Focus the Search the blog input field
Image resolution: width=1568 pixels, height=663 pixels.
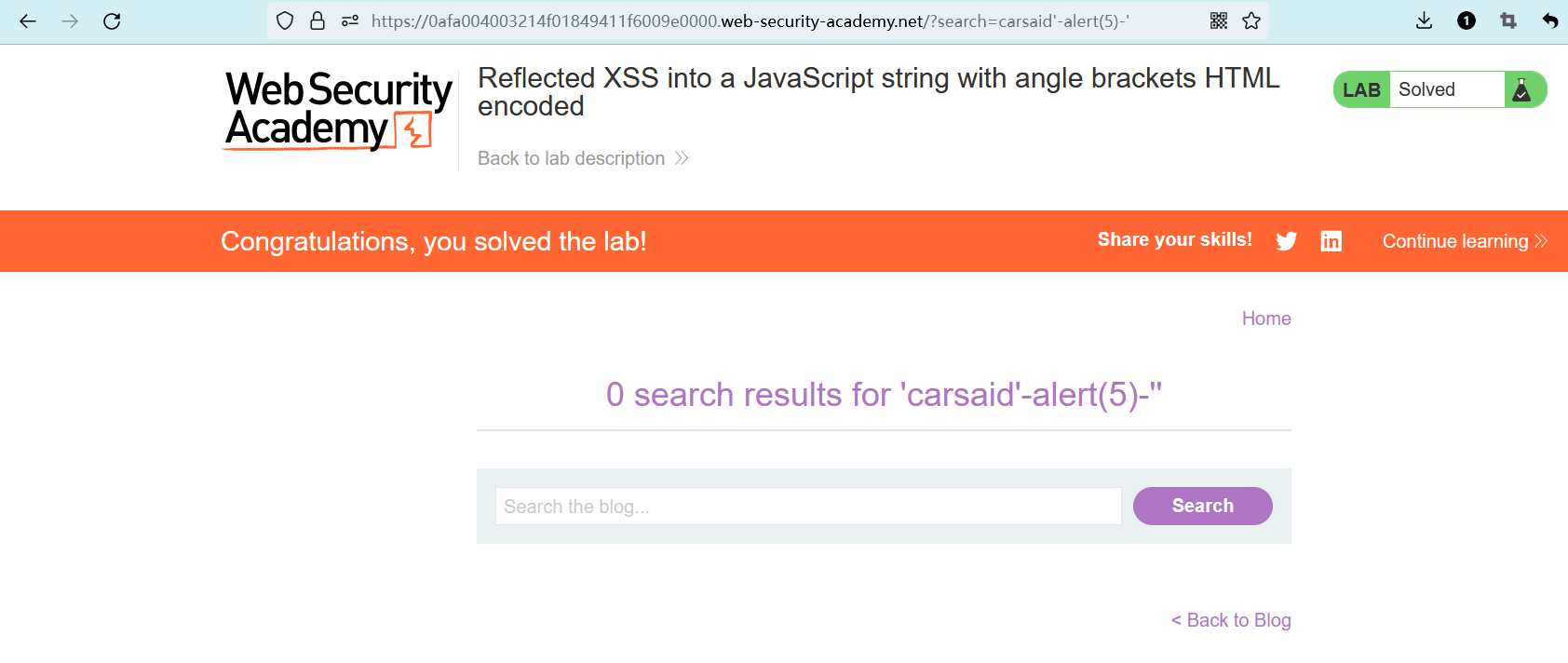(x=807, y=507)
